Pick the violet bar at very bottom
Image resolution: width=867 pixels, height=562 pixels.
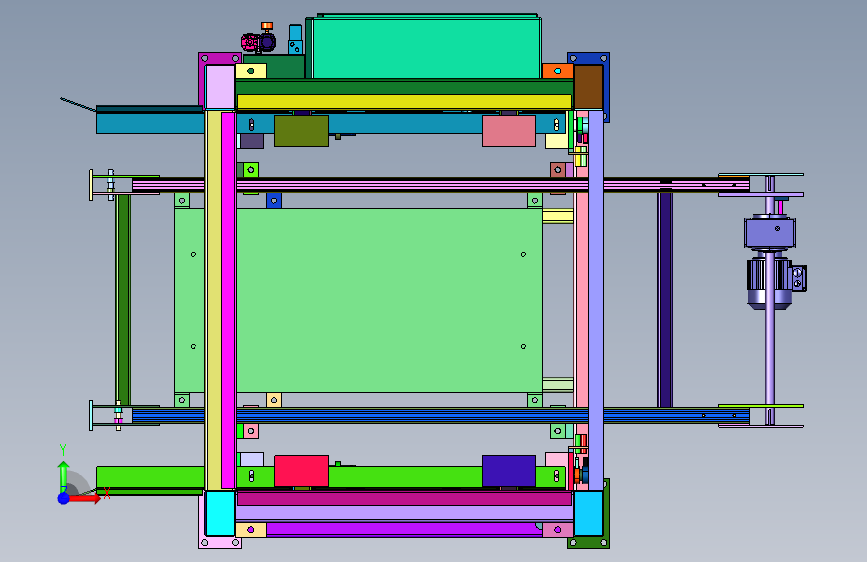[404, 529]
